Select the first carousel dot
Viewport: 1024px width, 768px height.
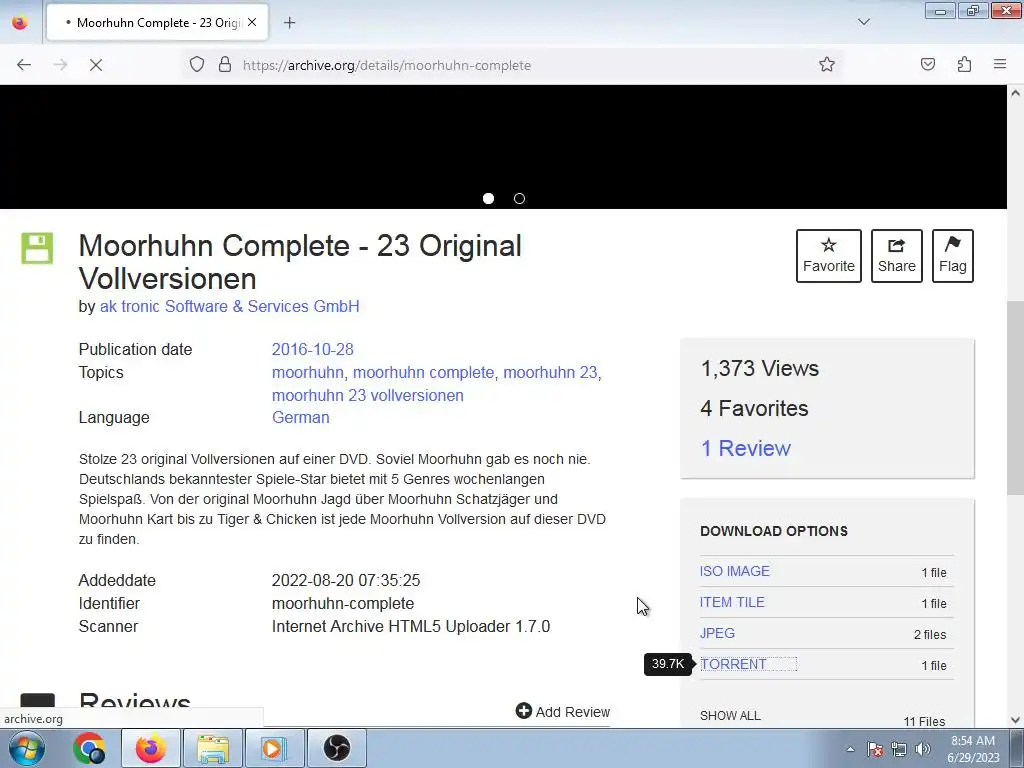coord(488,199)
